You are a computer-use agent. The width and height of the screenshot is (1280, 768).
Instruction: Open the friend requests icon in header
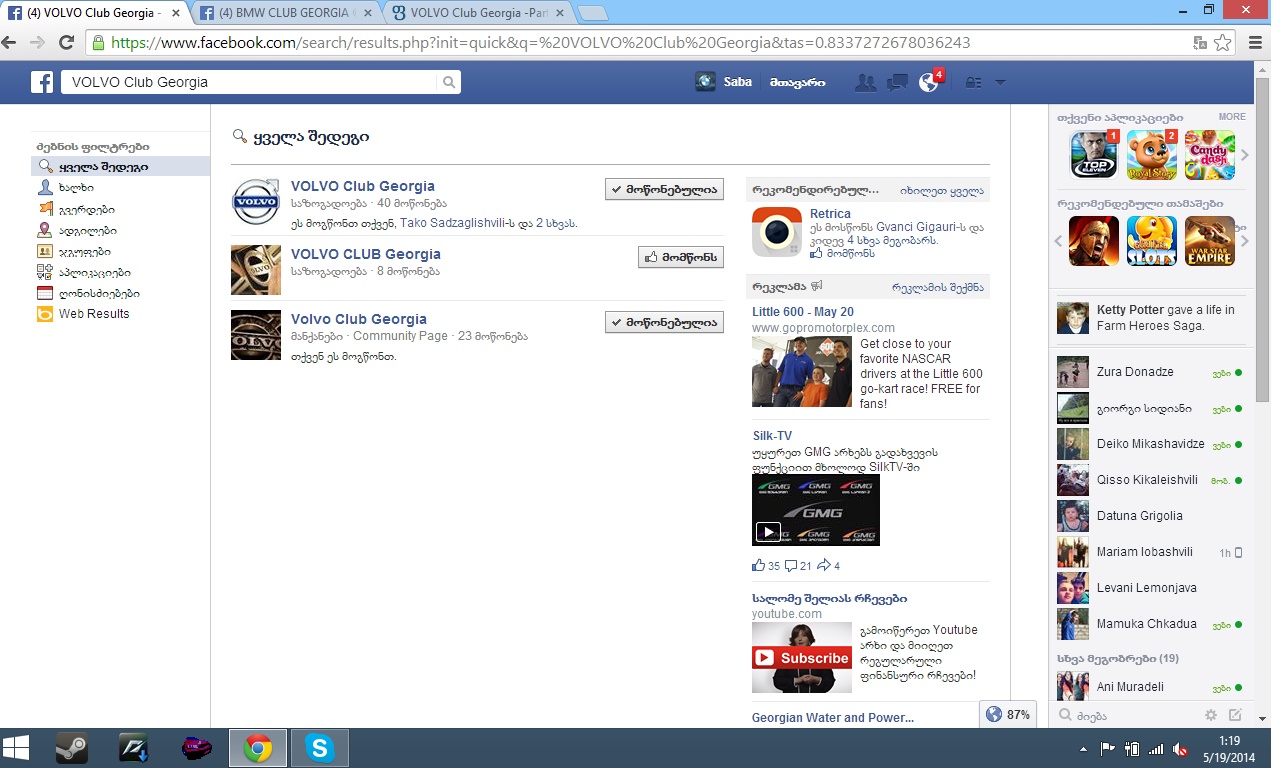(866, 82)
